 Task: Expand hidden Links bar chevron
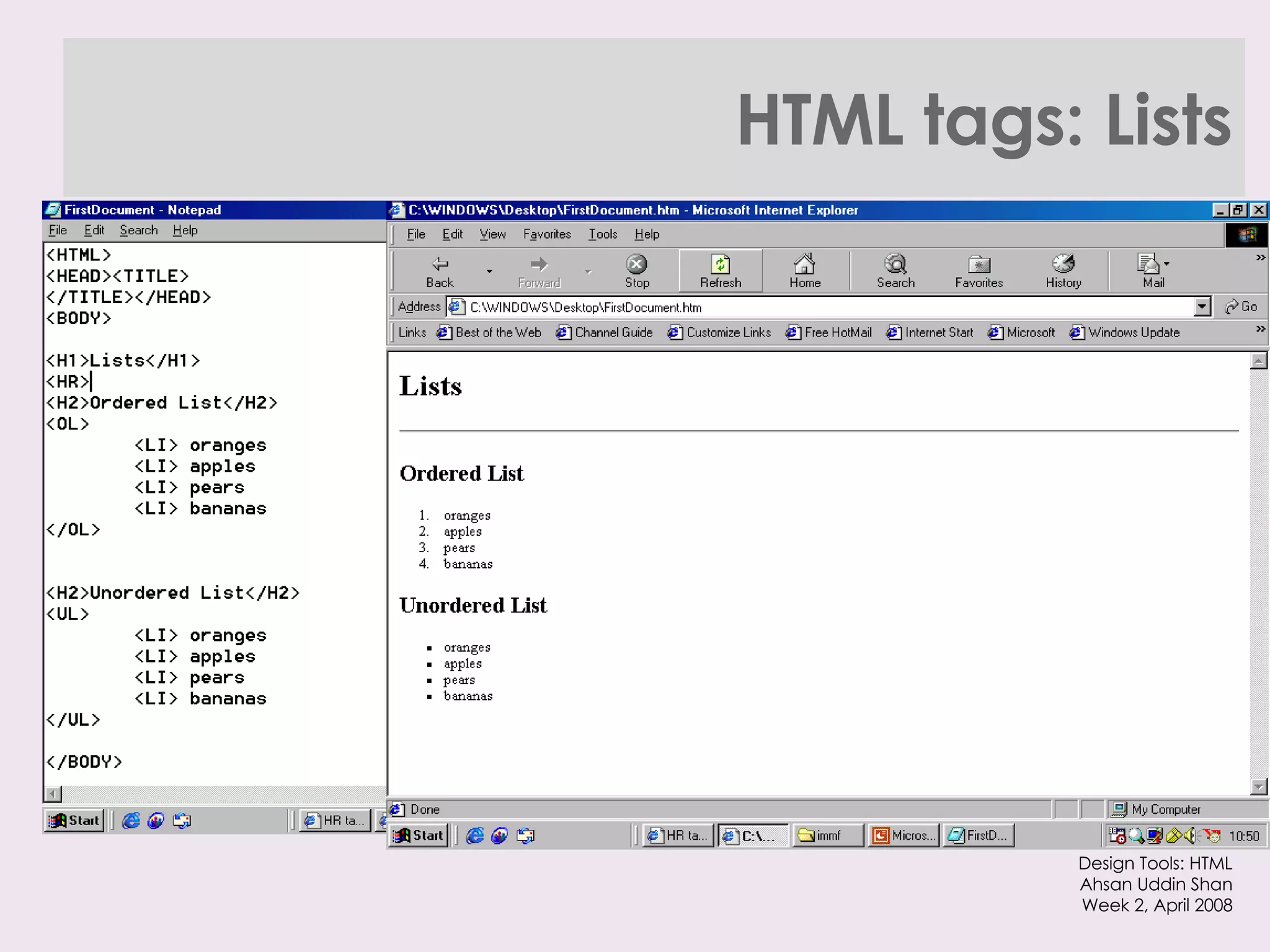coord(1261,329)
